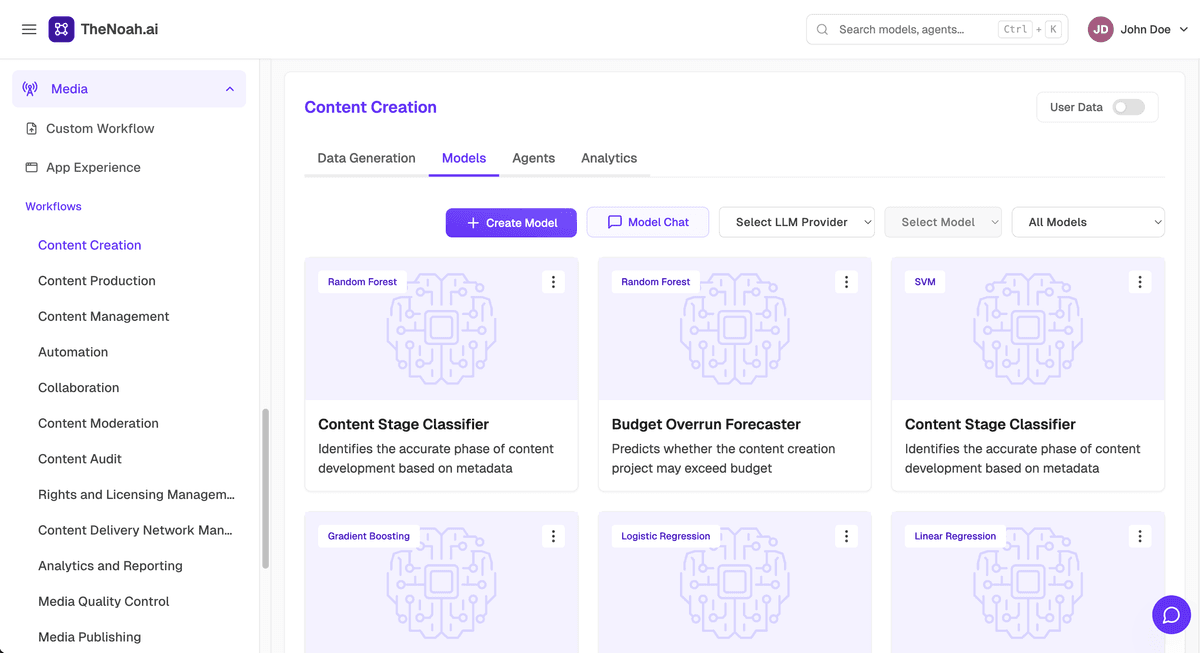The image size is (1200, 653).
Task: Click the brain thumbnail on SVM card
Action: 1028,329
